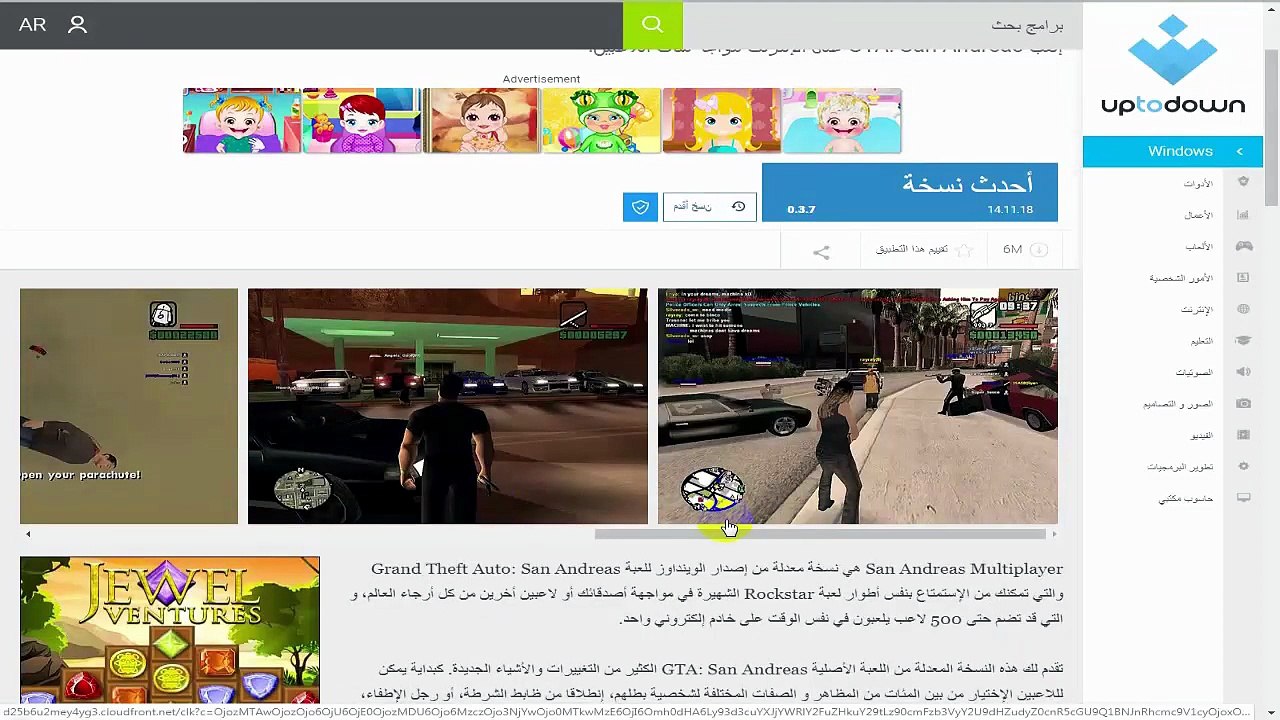The image size is (1280, 720).
Task: Select الإنترنت category label in sidebar
Action: click(1196, 309)
